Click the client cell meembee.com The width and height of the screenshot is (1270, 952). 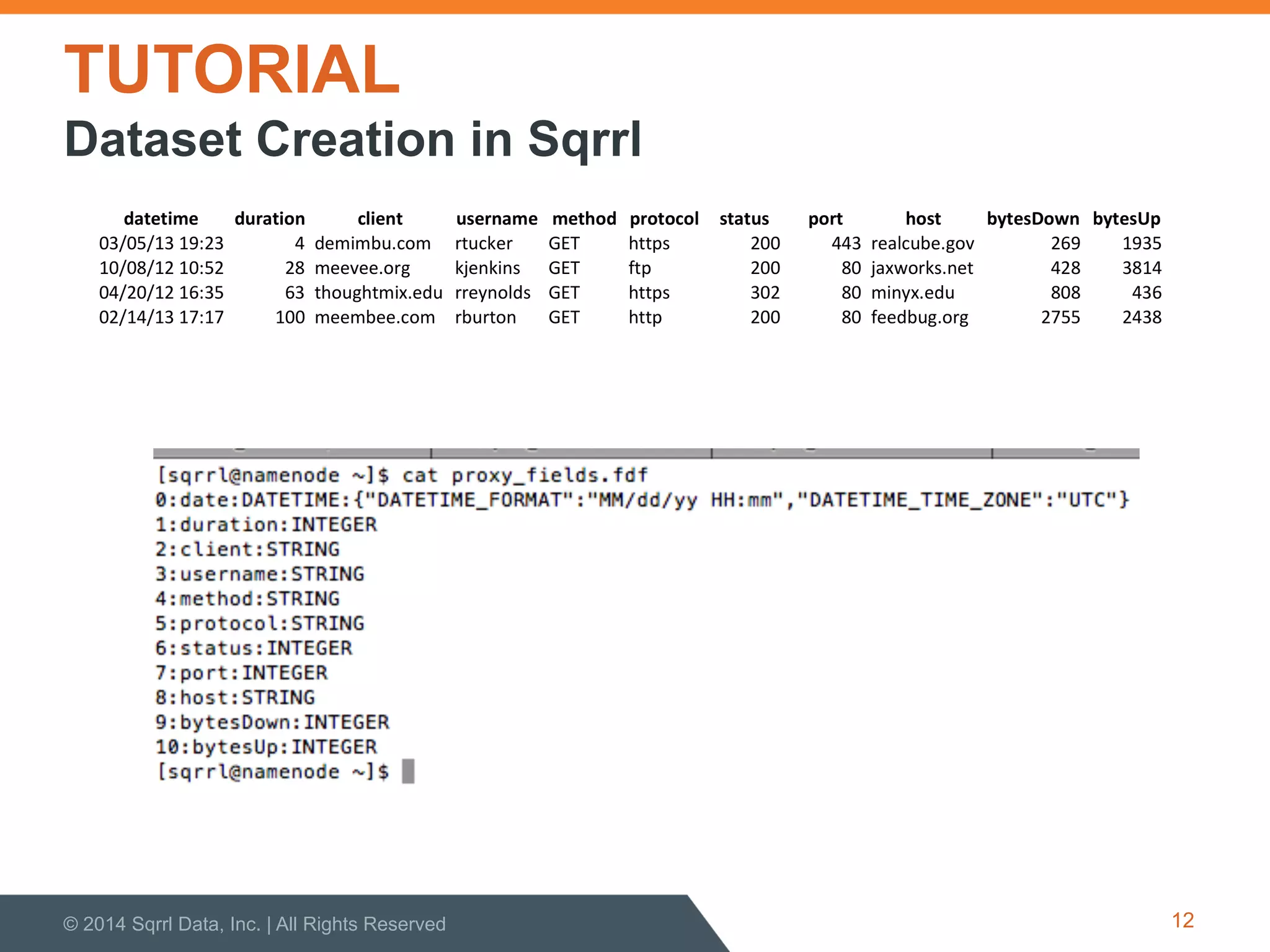[x=375, y=317]
